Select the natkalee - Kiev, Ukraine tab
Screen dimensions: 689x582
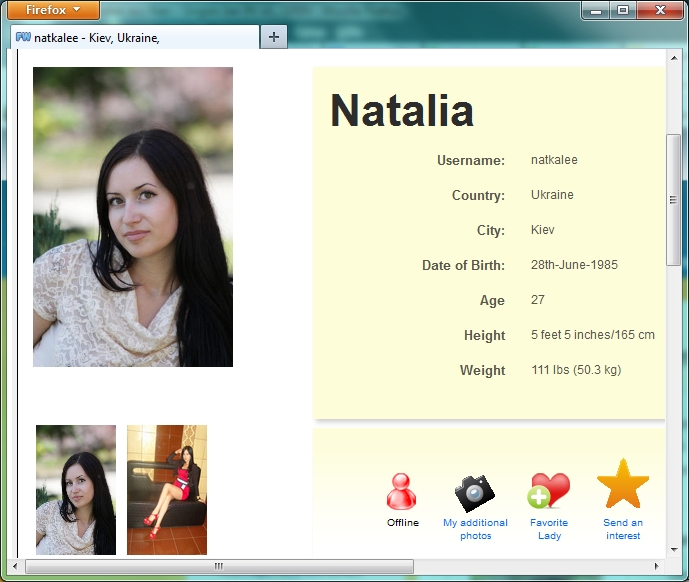(x=135, y=37)
